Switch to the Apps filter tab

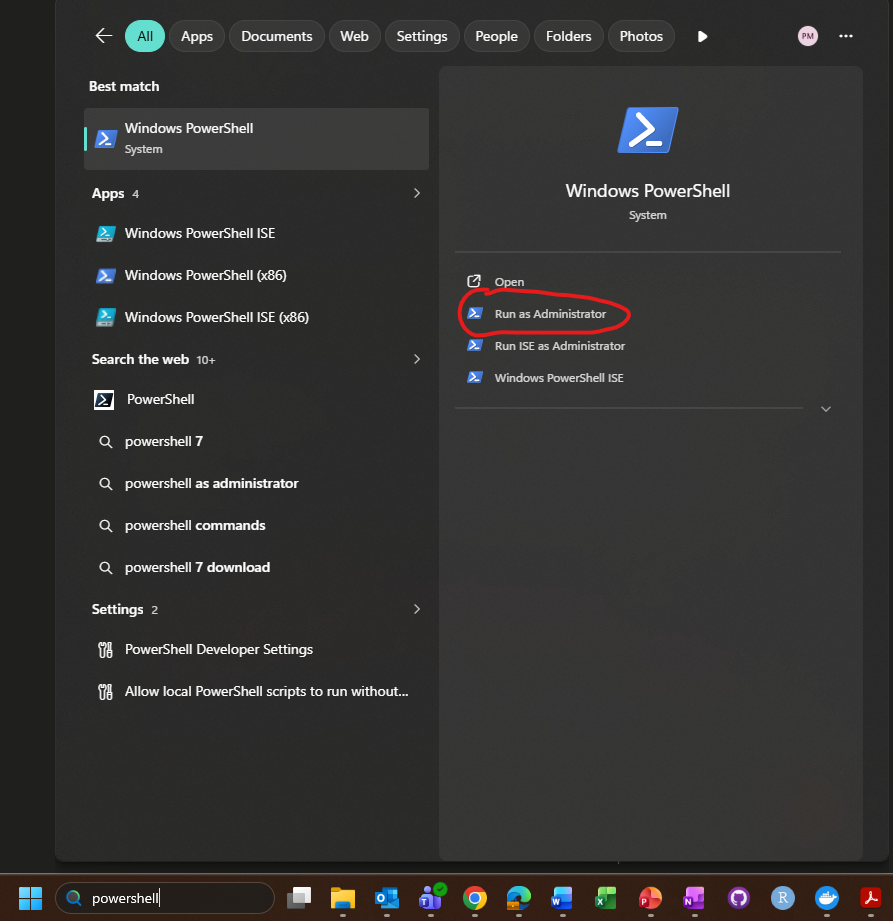click(197, 36)
